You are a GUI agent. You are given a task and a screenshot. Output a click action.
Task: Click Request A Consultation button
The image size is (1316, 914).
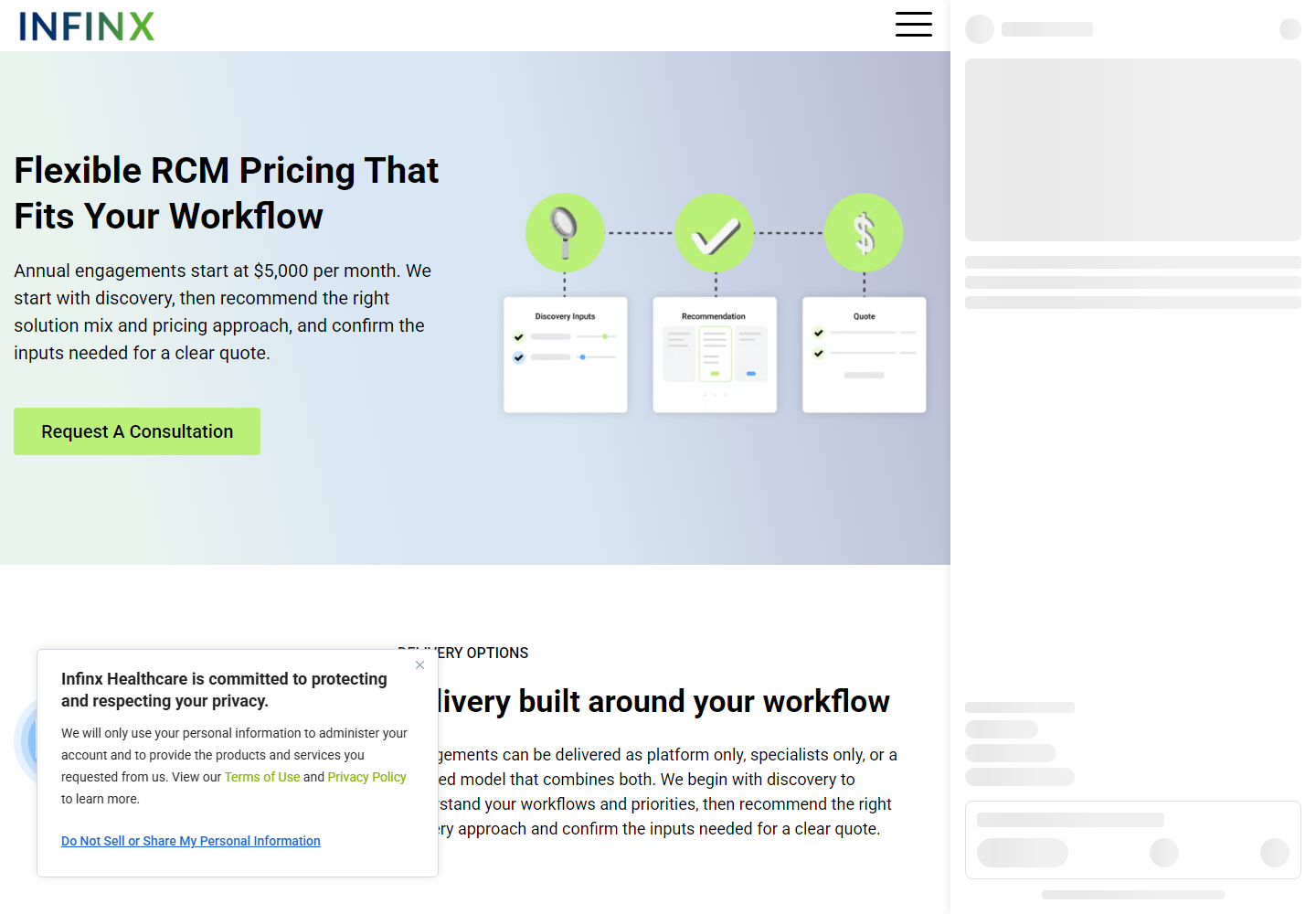137,431
